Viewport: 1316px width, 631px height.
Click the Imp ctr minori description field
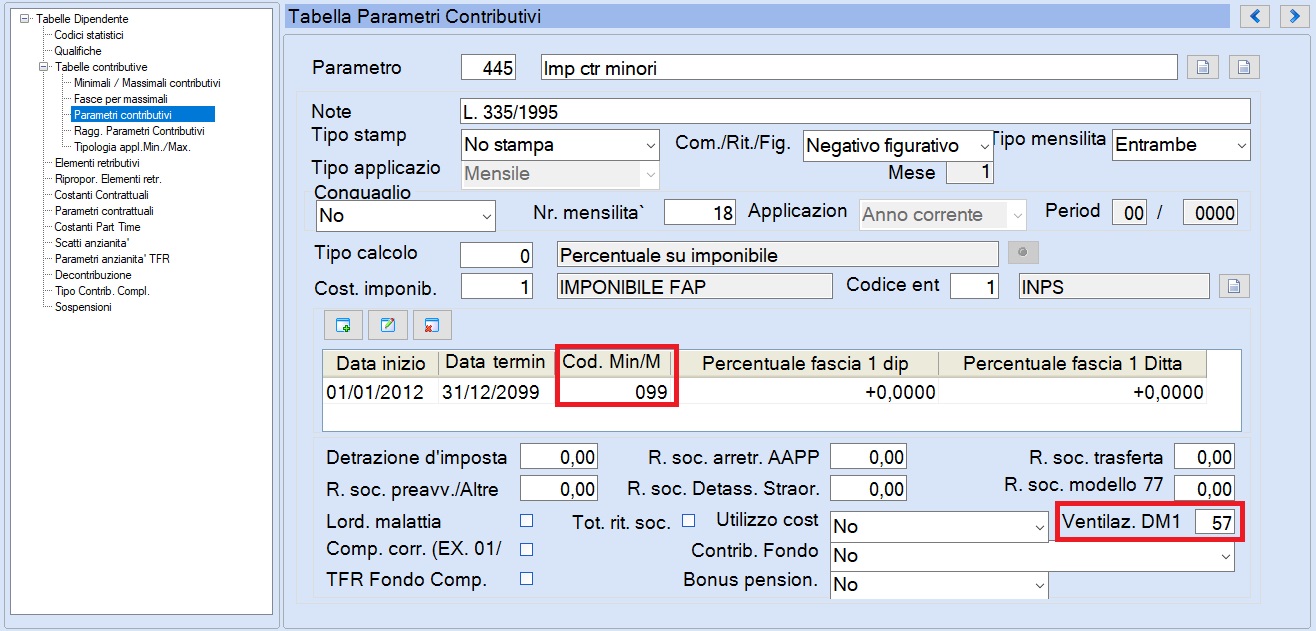pos(859,68)
